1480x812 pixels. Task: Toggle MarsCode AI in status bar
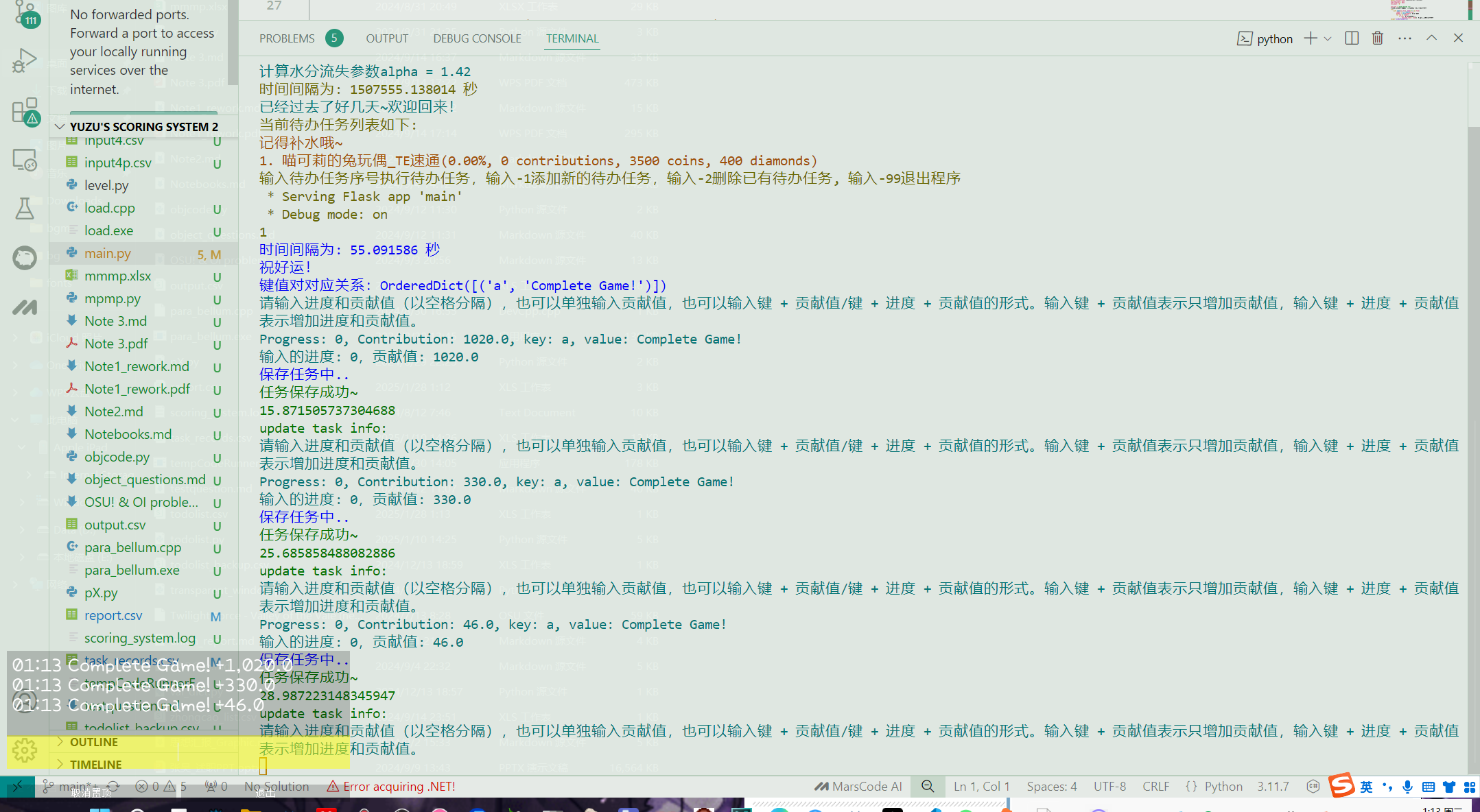click(x=858, y=787)
